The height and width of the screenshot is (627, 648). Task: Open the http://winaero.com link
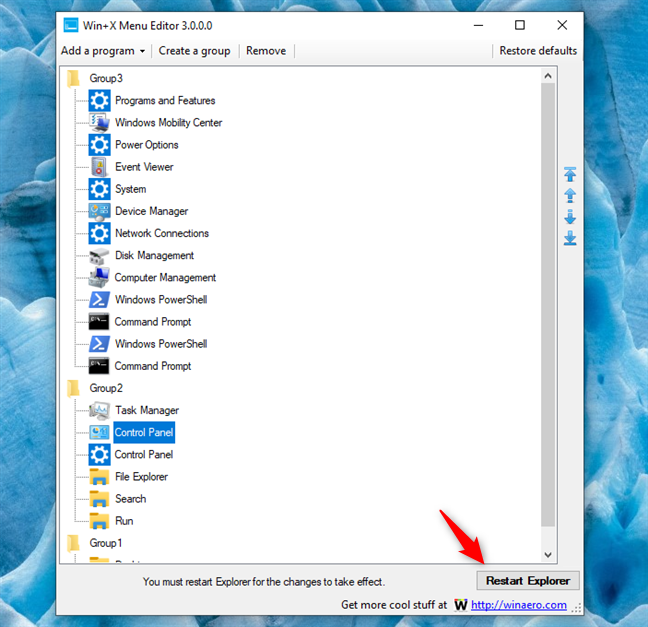(x=518, y=605)
